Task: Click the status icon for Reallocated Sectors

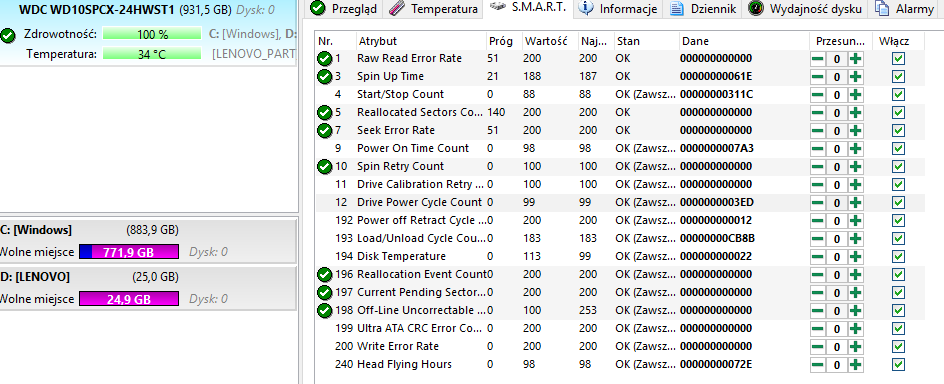Action: (324, 113)
